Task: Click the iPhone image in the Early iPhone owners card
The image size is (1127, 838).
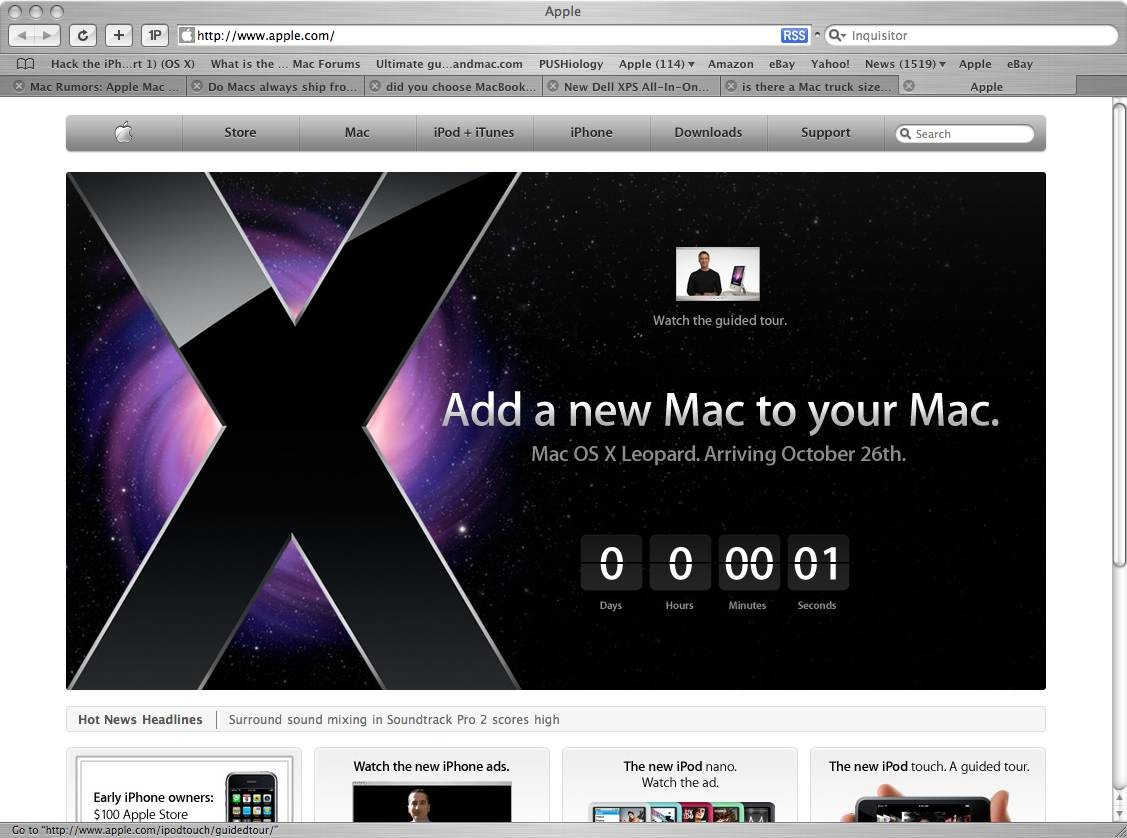Action: coord(251,797)
